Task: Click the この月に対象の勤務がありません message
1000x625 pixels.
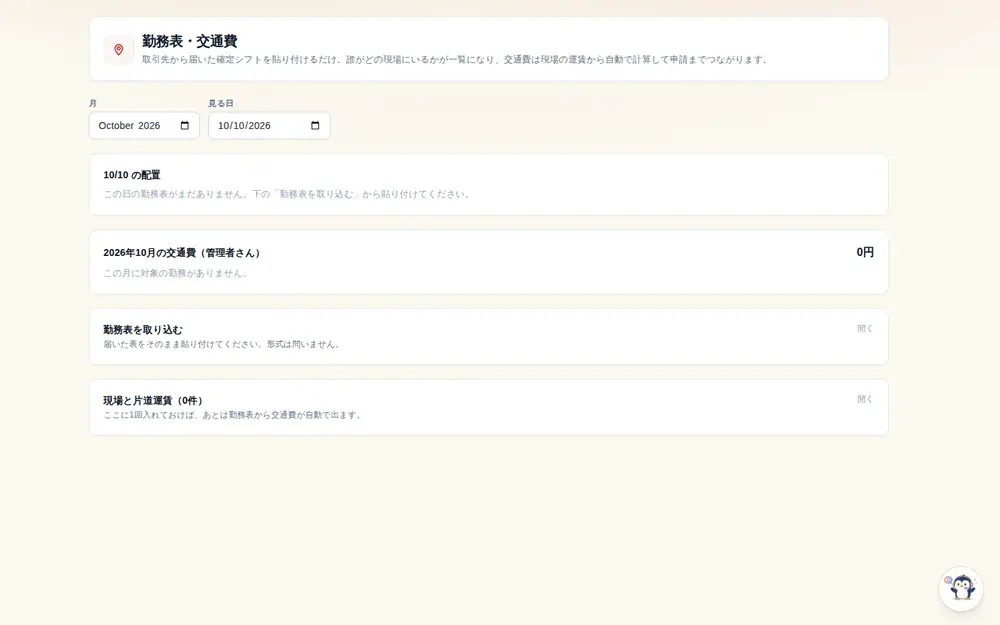Action: [175, 273]
